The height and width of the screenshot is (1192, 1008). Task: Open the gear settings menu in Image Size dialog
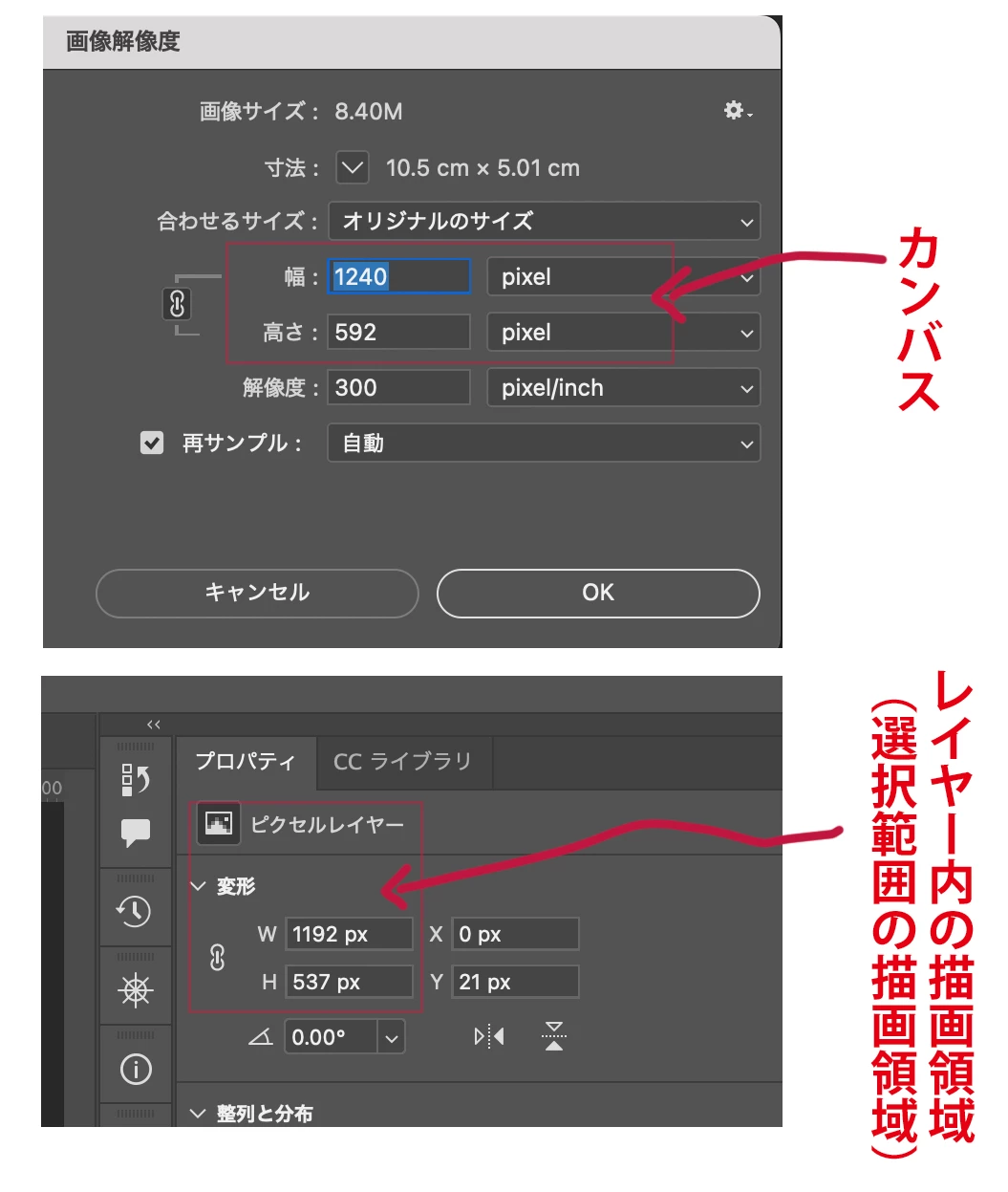point(738,111)
